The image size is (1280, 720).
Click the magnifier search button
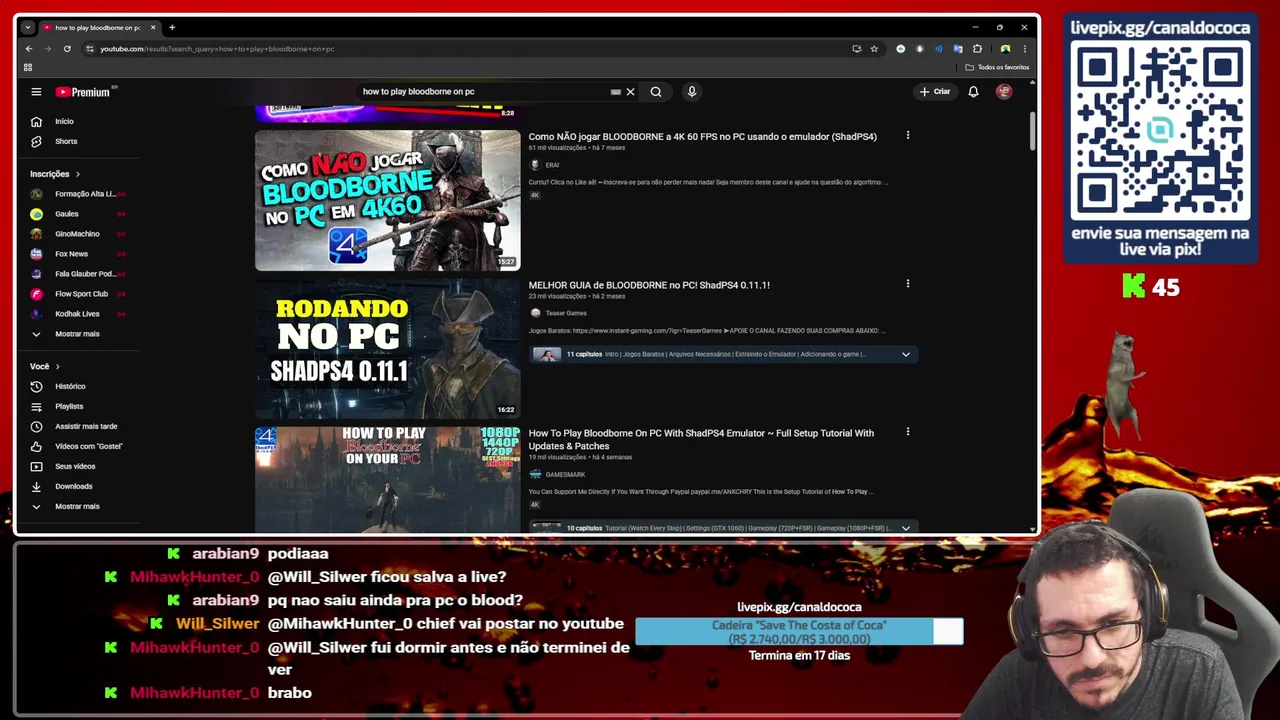tap(656, 92)
